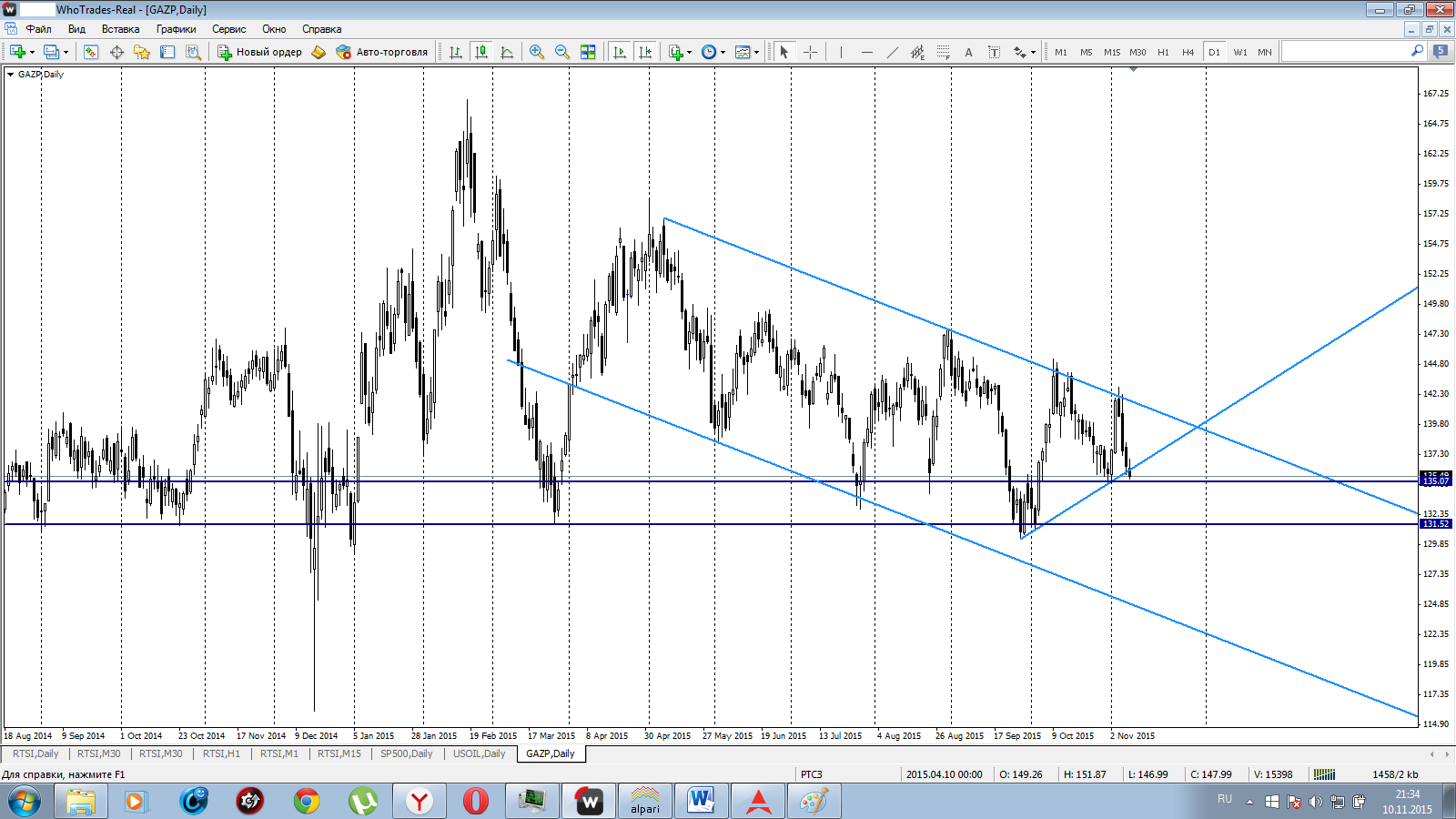Enable chart auto scroll icon
1456x819 pixels.
620,52
